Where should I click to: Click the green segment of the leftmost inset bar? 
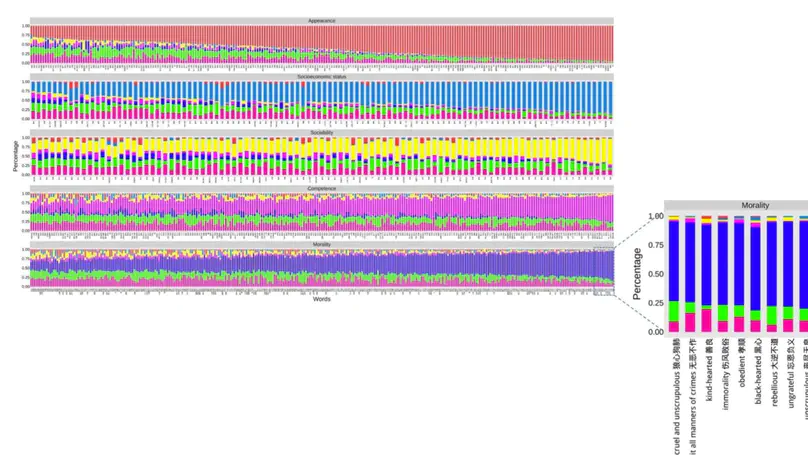(674, 311)
